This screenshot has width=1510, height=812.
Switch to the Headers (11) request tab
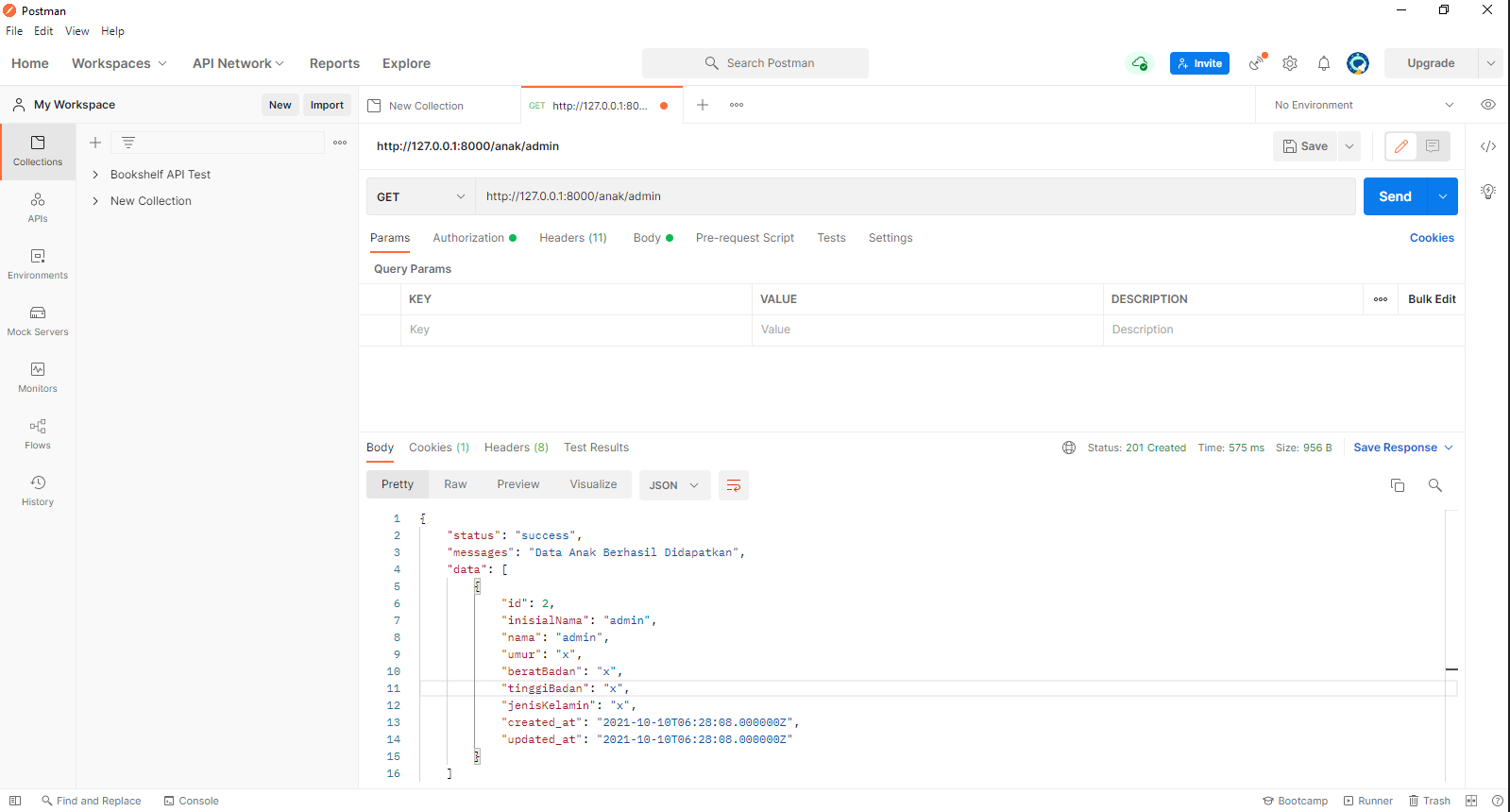[x=573, y=238]
